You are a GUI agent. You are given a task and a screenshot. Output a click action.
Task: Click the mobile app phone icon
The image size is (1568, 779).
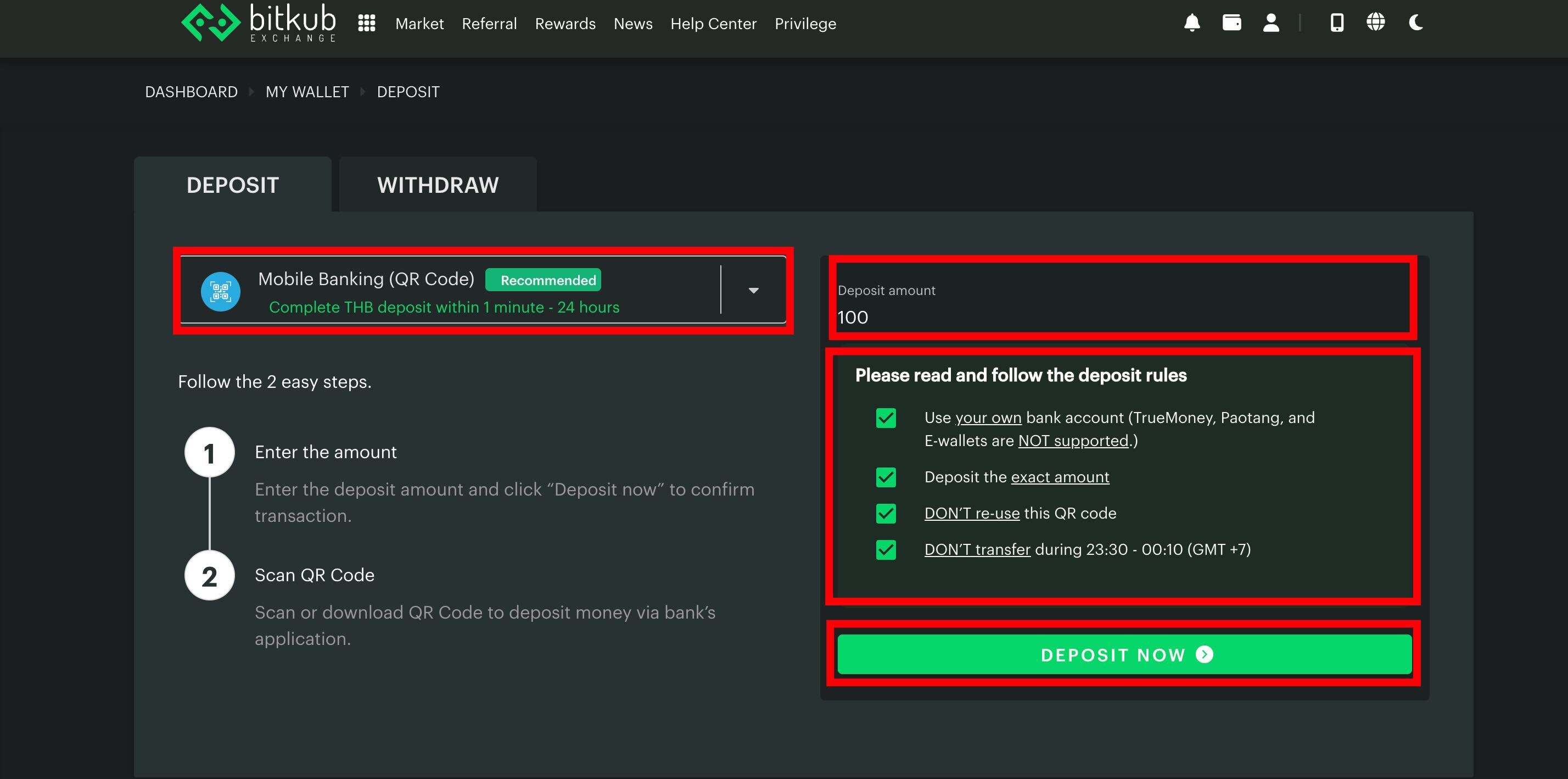pos(1337,23)
